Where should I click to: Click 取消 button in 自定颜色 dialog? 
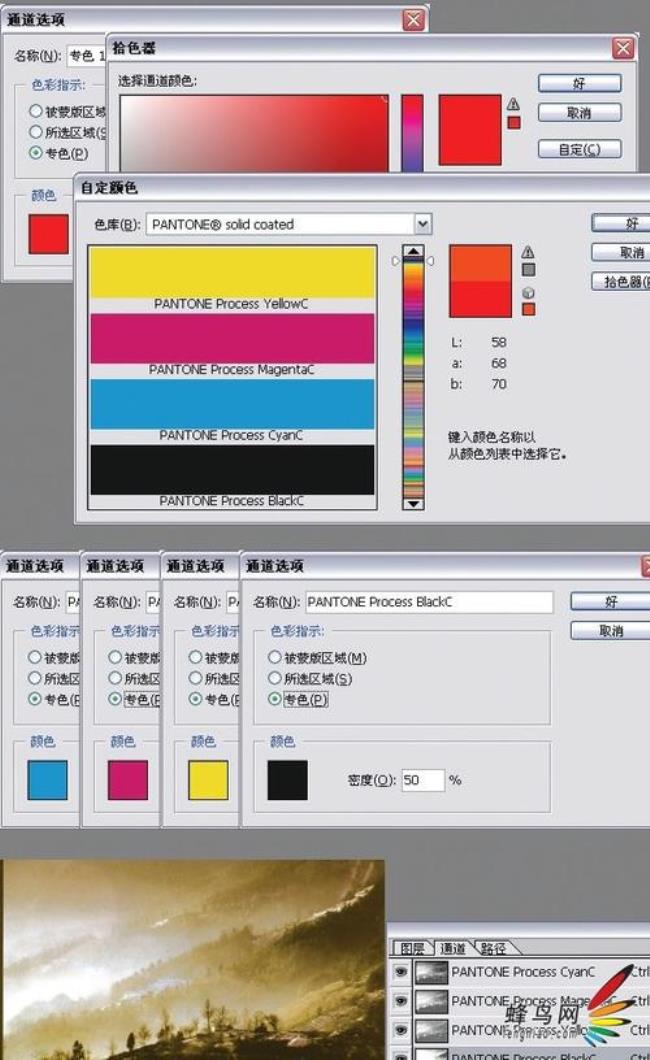point(620,252)
